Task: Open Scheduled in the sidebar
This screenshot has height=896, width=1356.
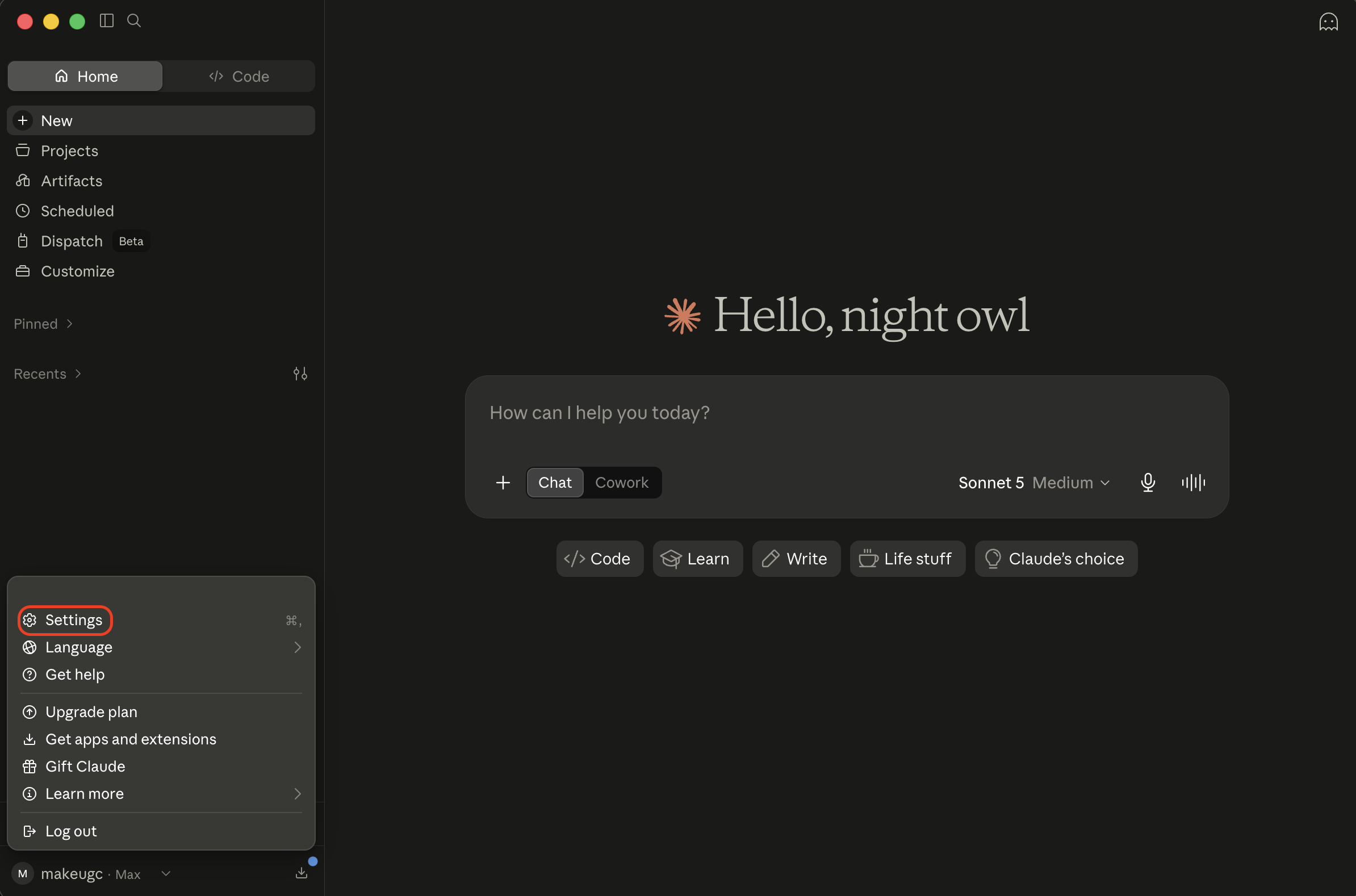Action: point(161,211)
